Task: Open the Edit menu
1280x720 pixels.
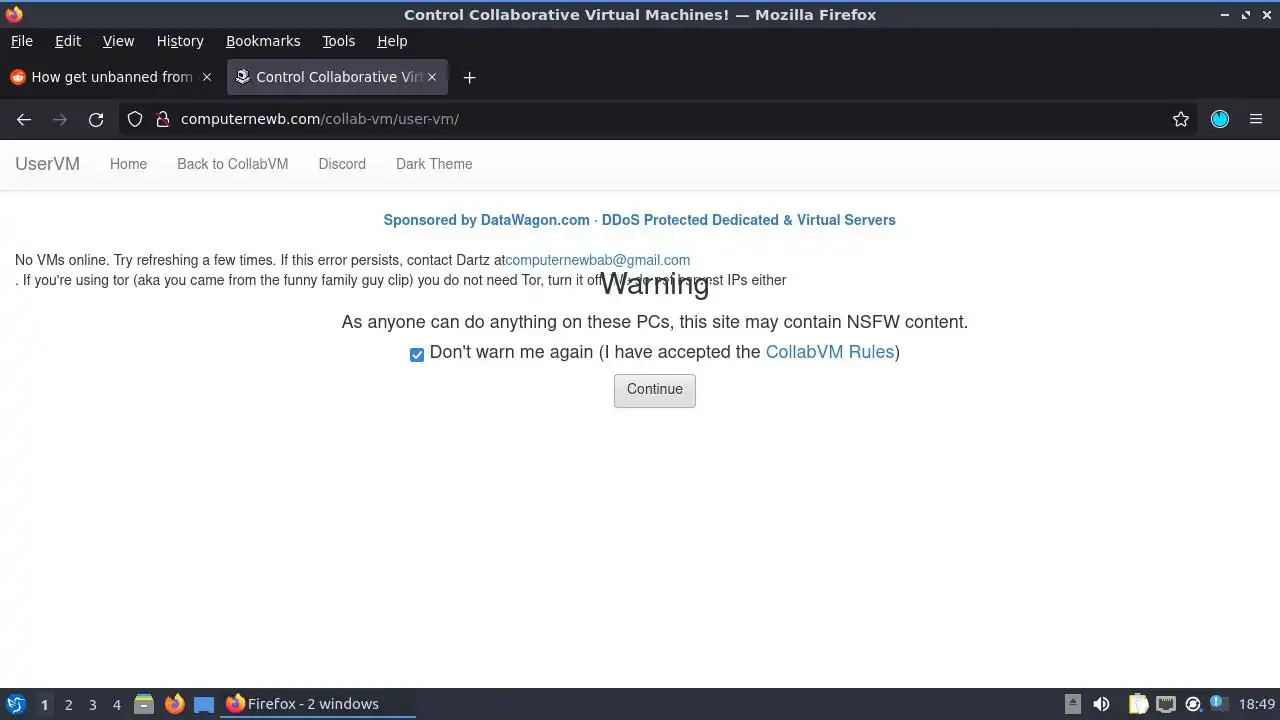Action: (68, 41)
